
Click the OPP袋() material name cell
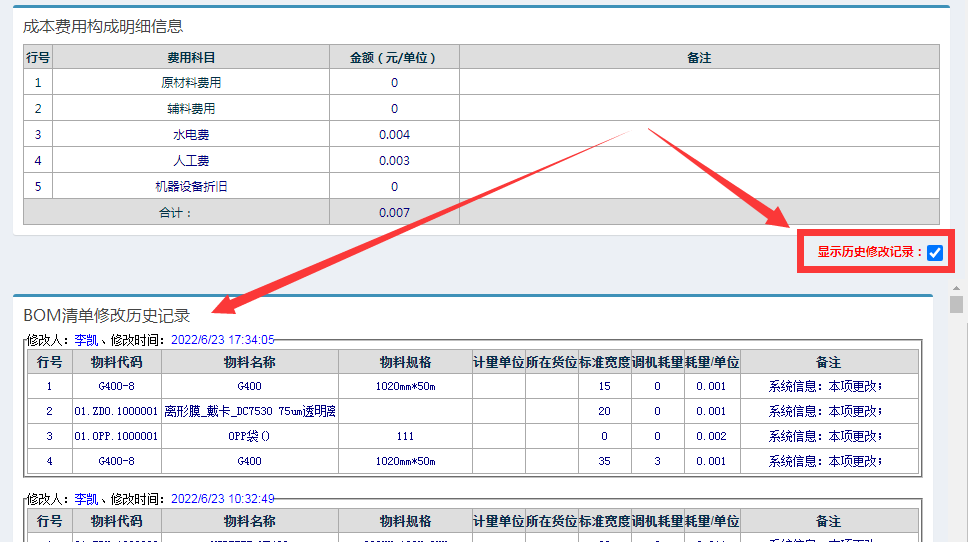[x=249, y=436]
